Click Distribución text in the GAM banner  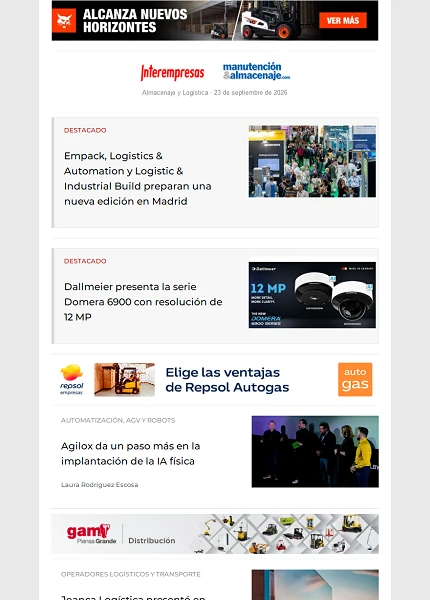pos(151,541)
